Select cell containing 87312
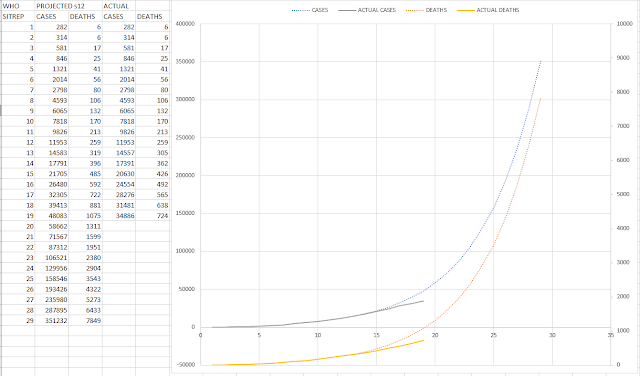The image size is (640, 376). 52,247
